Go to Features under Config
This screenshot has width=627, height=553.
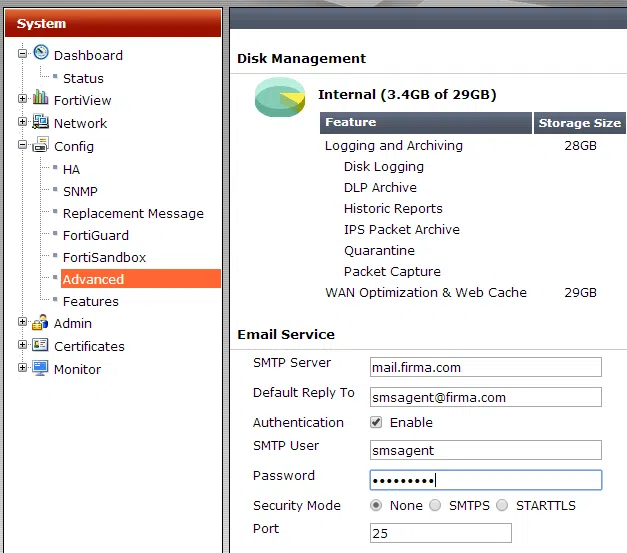(90, 301)
